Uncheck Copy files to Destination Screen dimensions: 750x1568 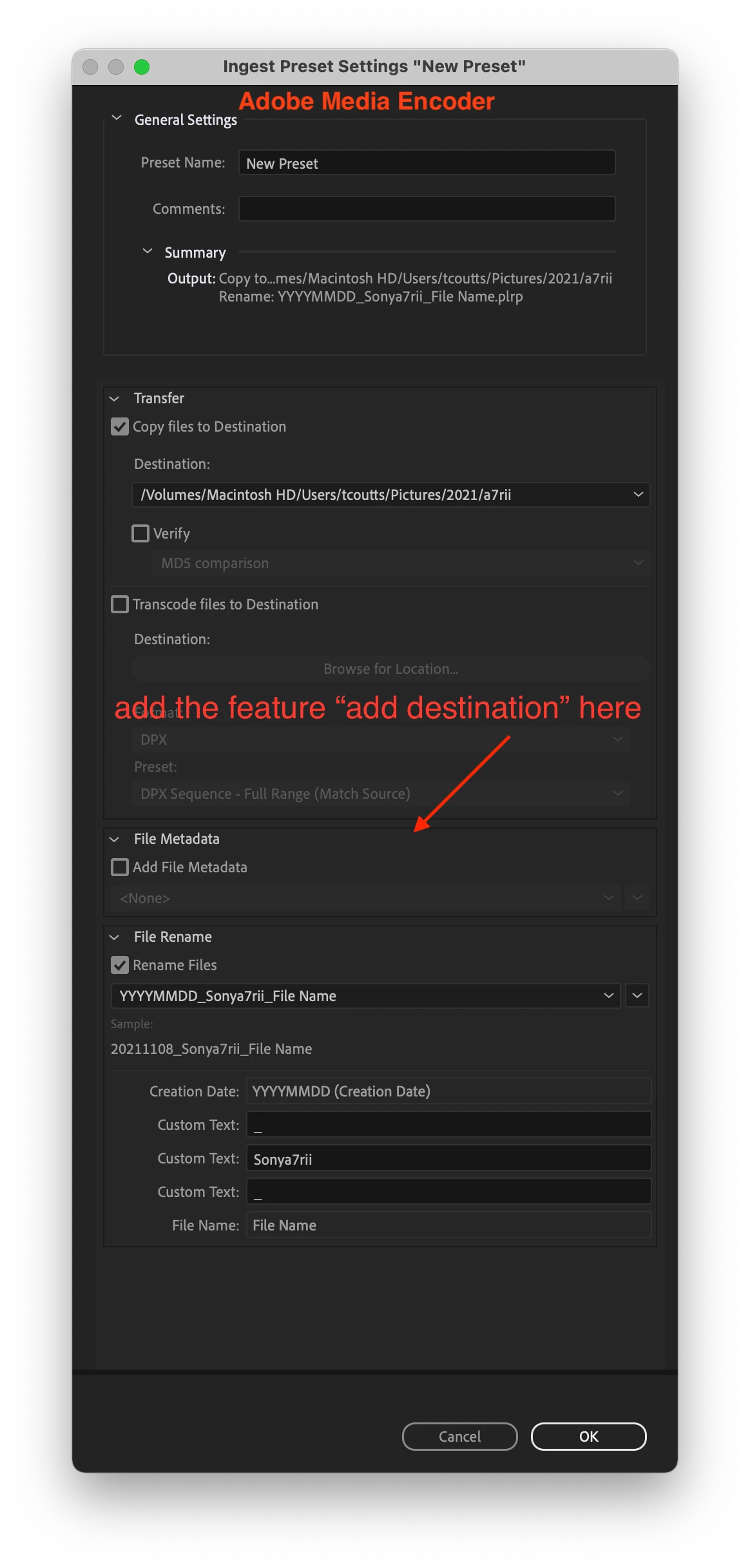[x=120, y=426]
